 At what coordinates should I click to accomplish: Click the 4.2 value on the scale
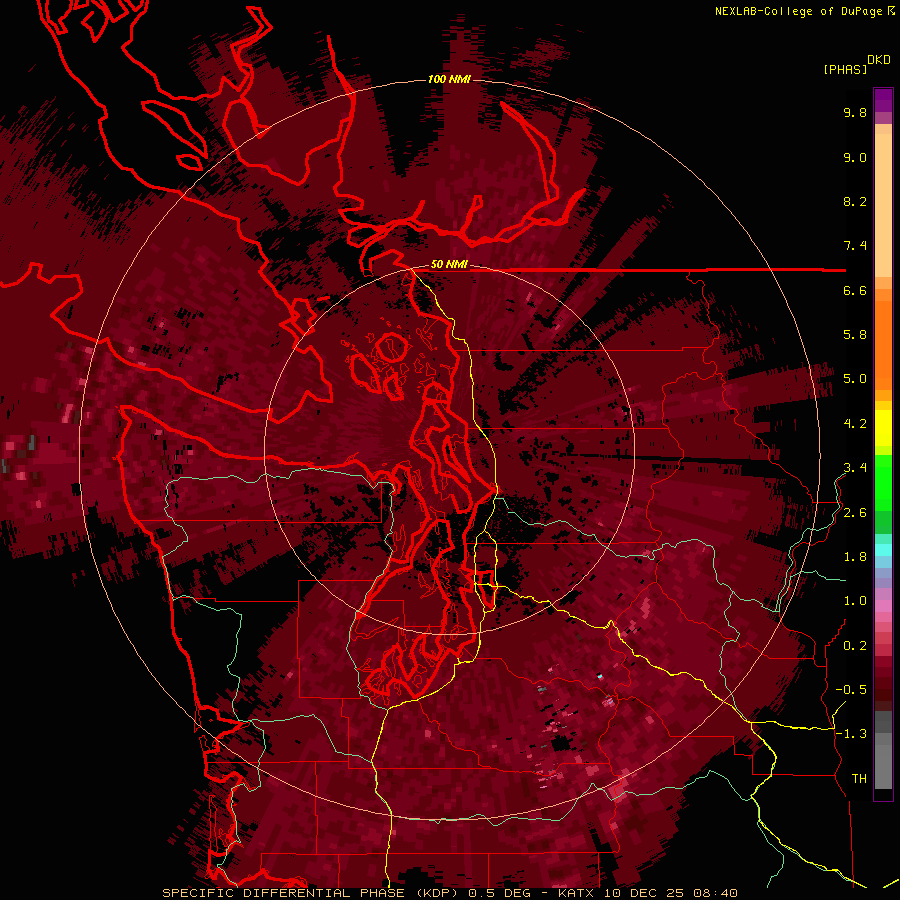tap(855, 424)
